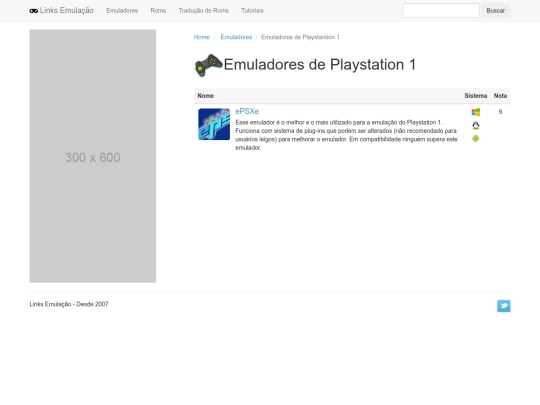Click the Nome column header
The width and height of the screenshot is (540, 405).
[206, 96]
